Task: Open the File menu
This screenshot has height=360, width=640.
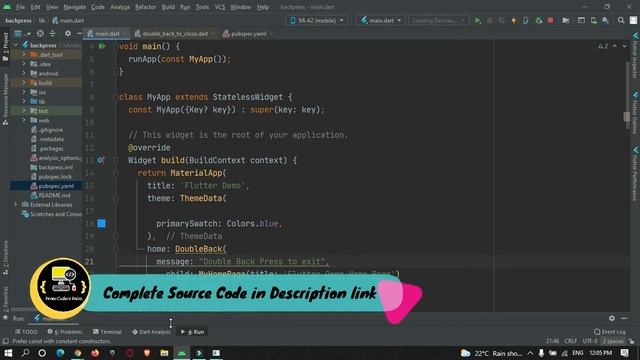Action: tap(20, 7)
